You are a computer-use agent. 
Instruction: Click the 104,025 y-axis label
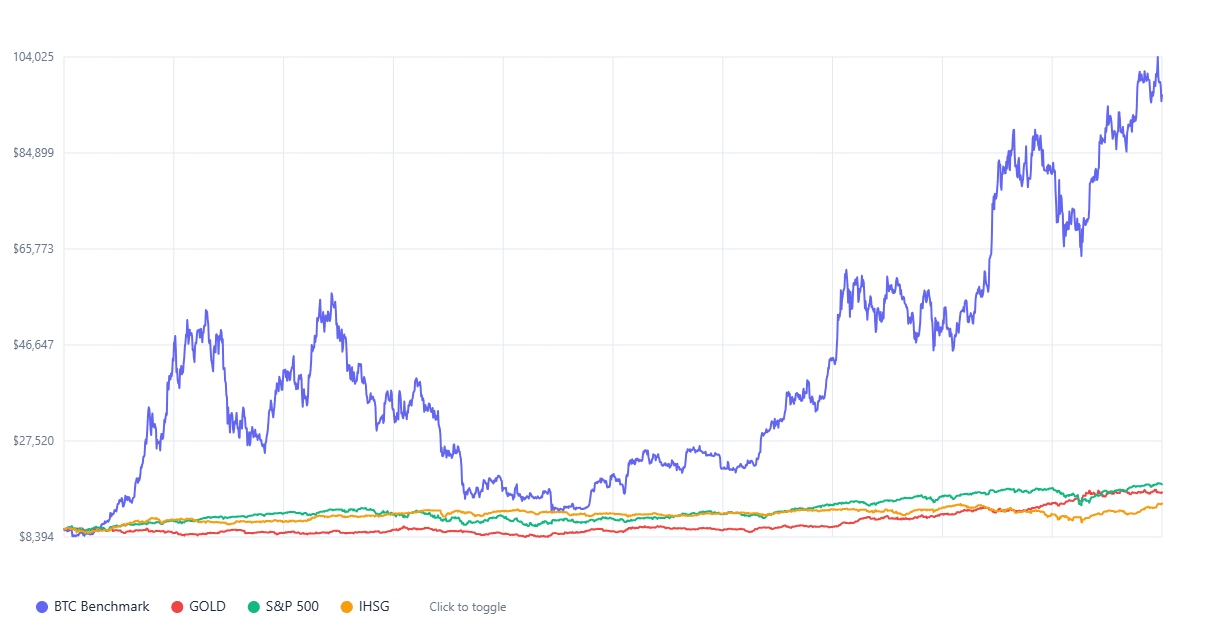(33, 57)
